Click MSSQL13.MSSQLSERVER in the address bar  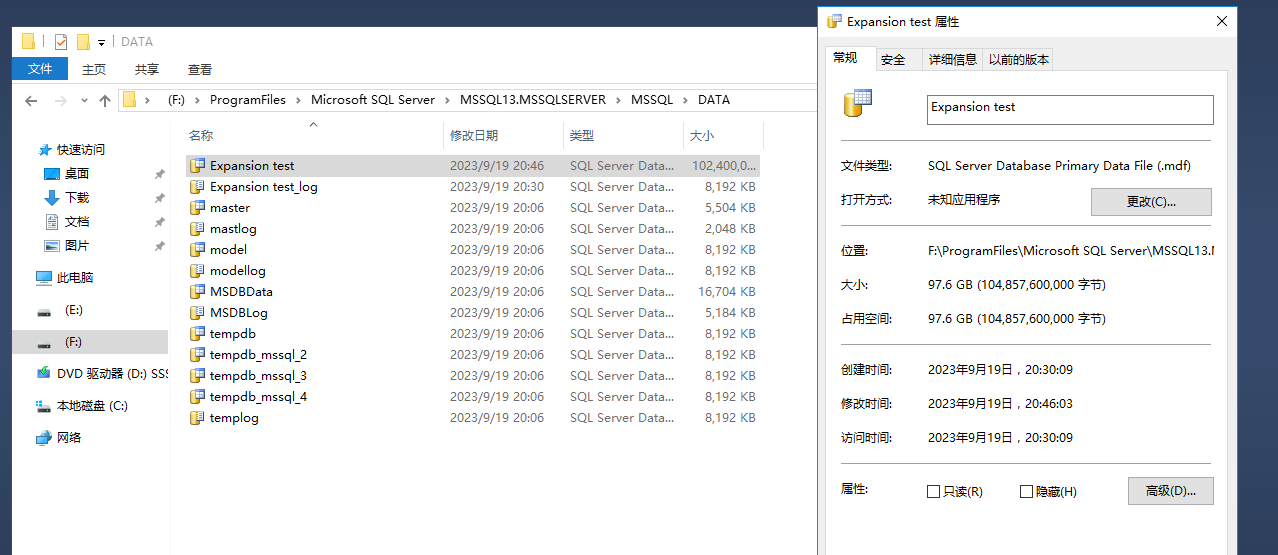tap(533, 100)
